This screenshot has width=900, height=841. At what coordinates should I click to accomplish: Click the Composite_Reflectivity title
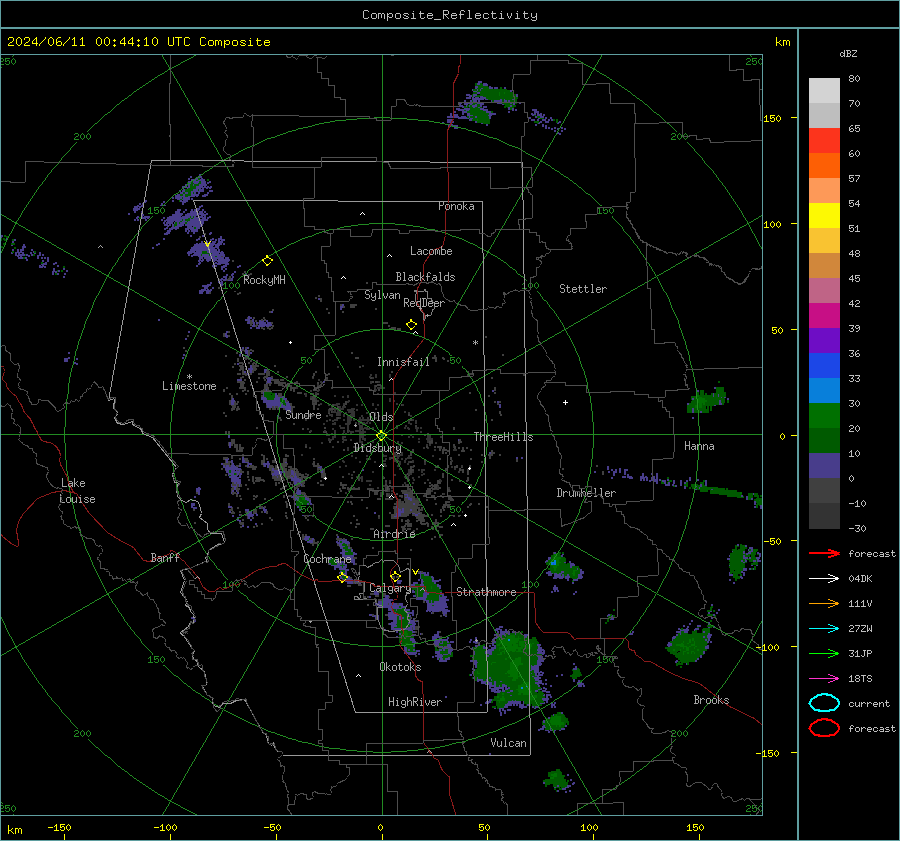point(450,15)
